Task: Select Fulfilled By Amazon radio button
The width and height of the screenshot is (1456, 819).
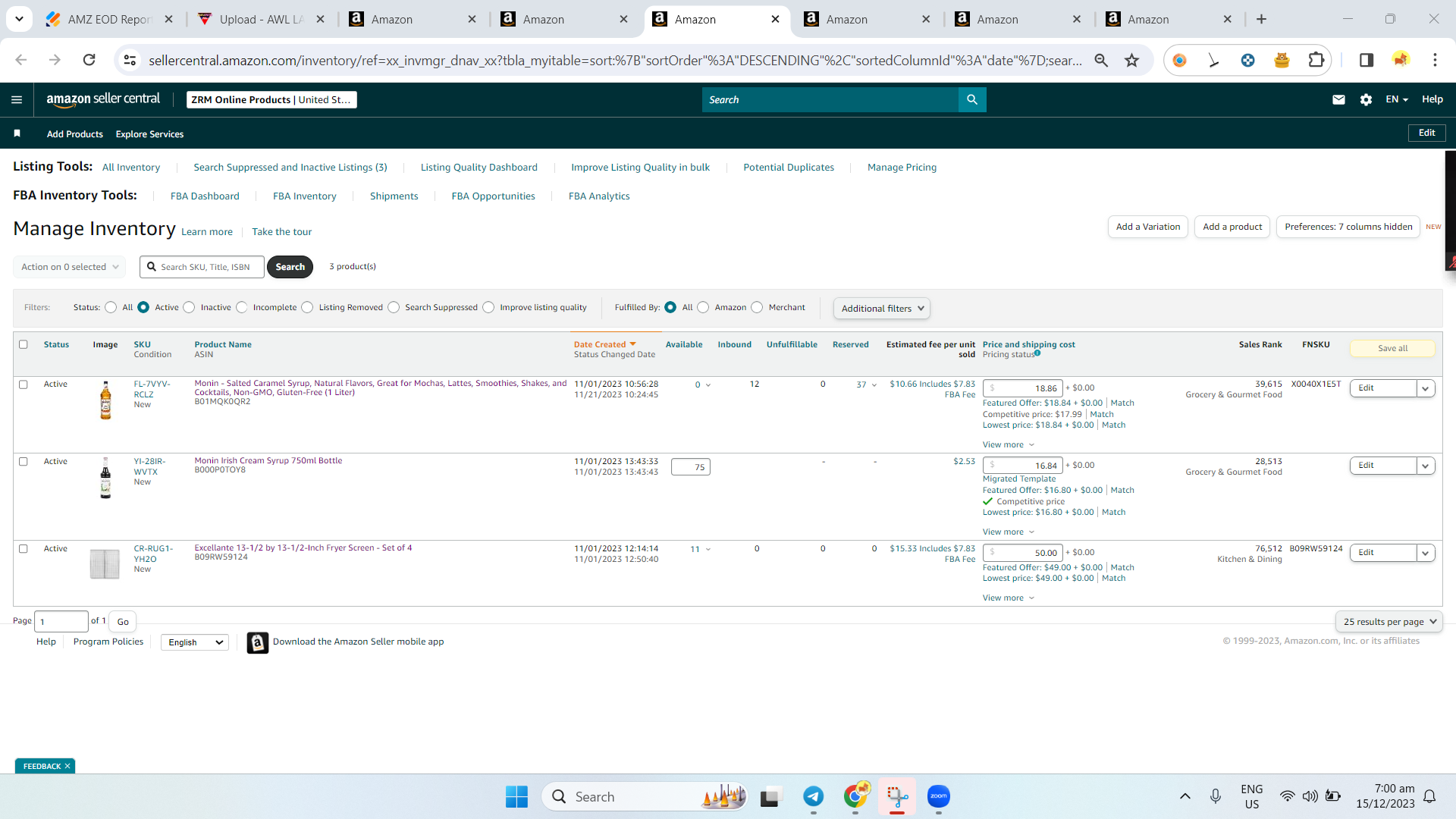Action: (x=703, y=307)
